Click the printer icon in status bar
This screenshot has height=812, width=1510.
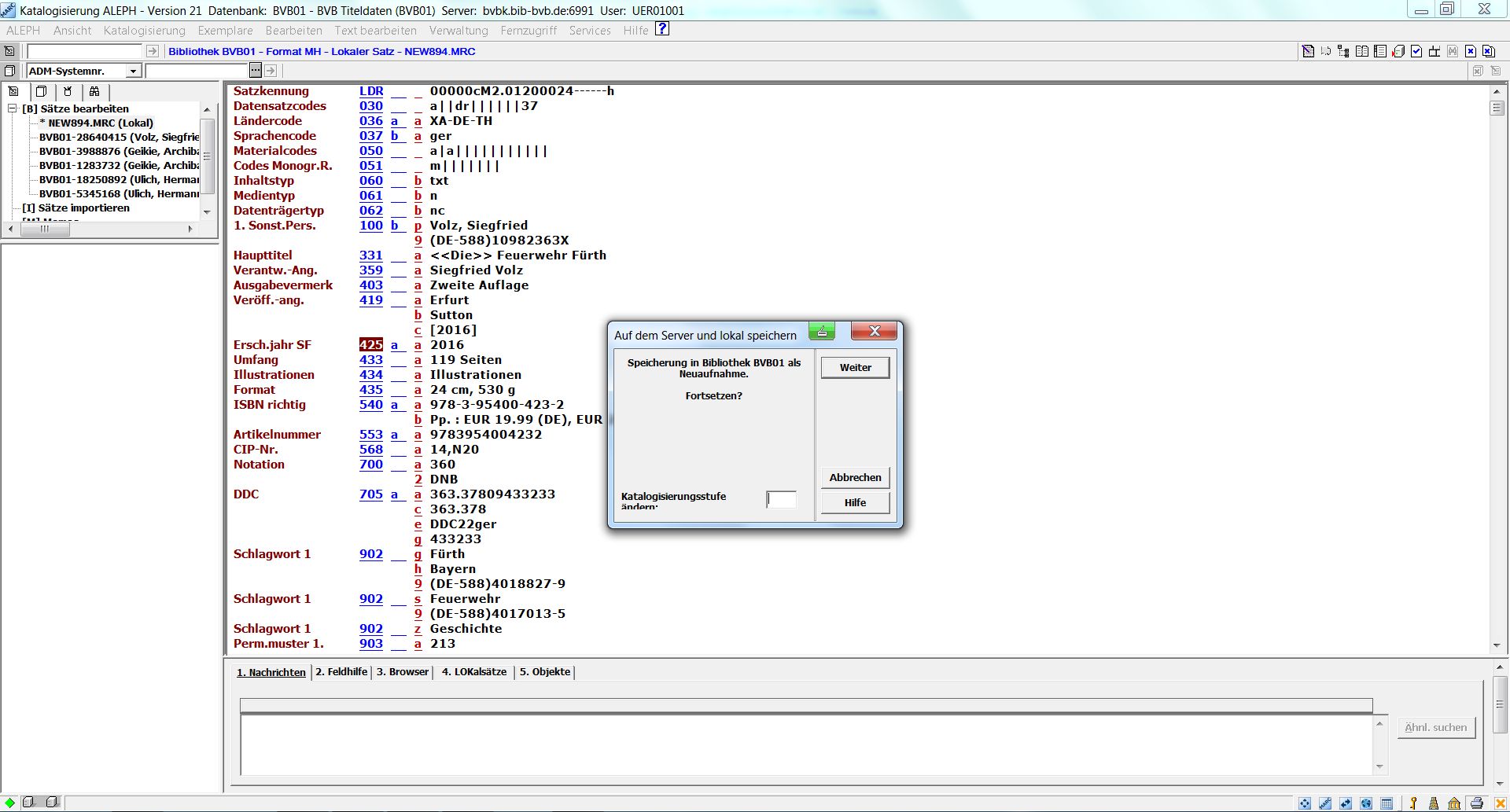[1476, 803]
